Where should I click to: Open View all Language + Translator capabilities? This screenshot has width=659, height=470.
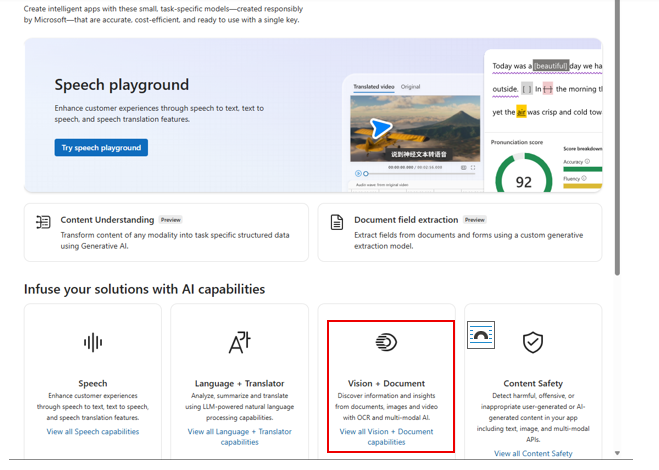[240, 437]
